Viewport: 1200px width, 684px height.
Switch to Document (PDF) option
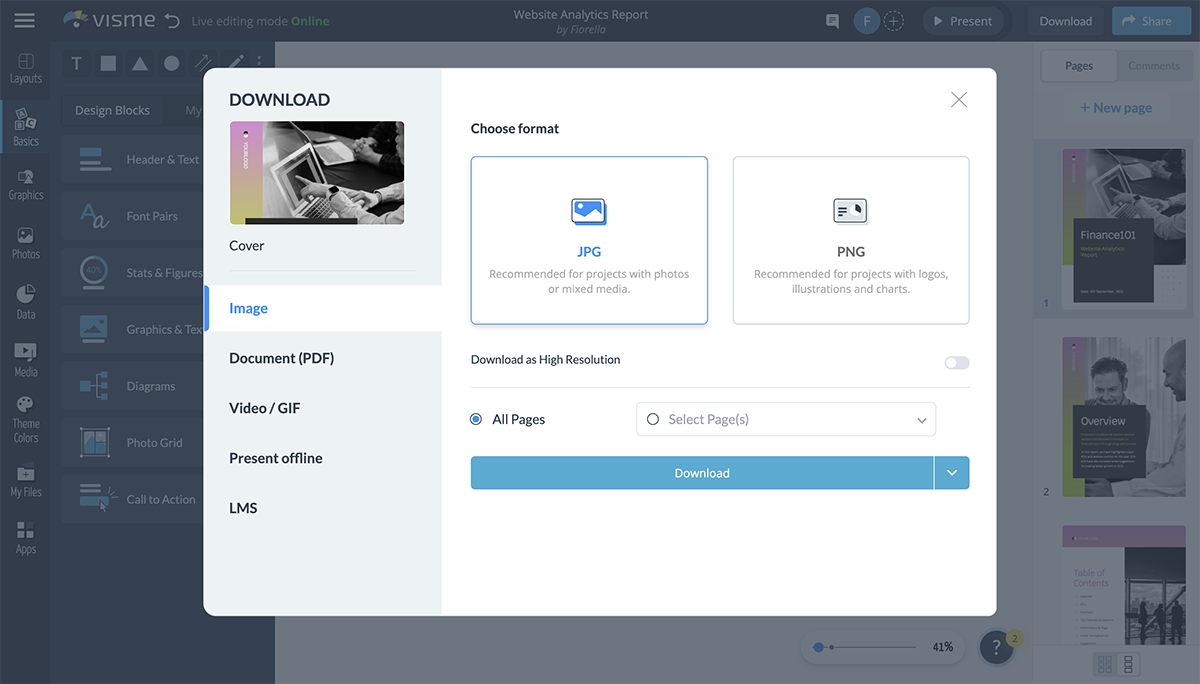281,358
